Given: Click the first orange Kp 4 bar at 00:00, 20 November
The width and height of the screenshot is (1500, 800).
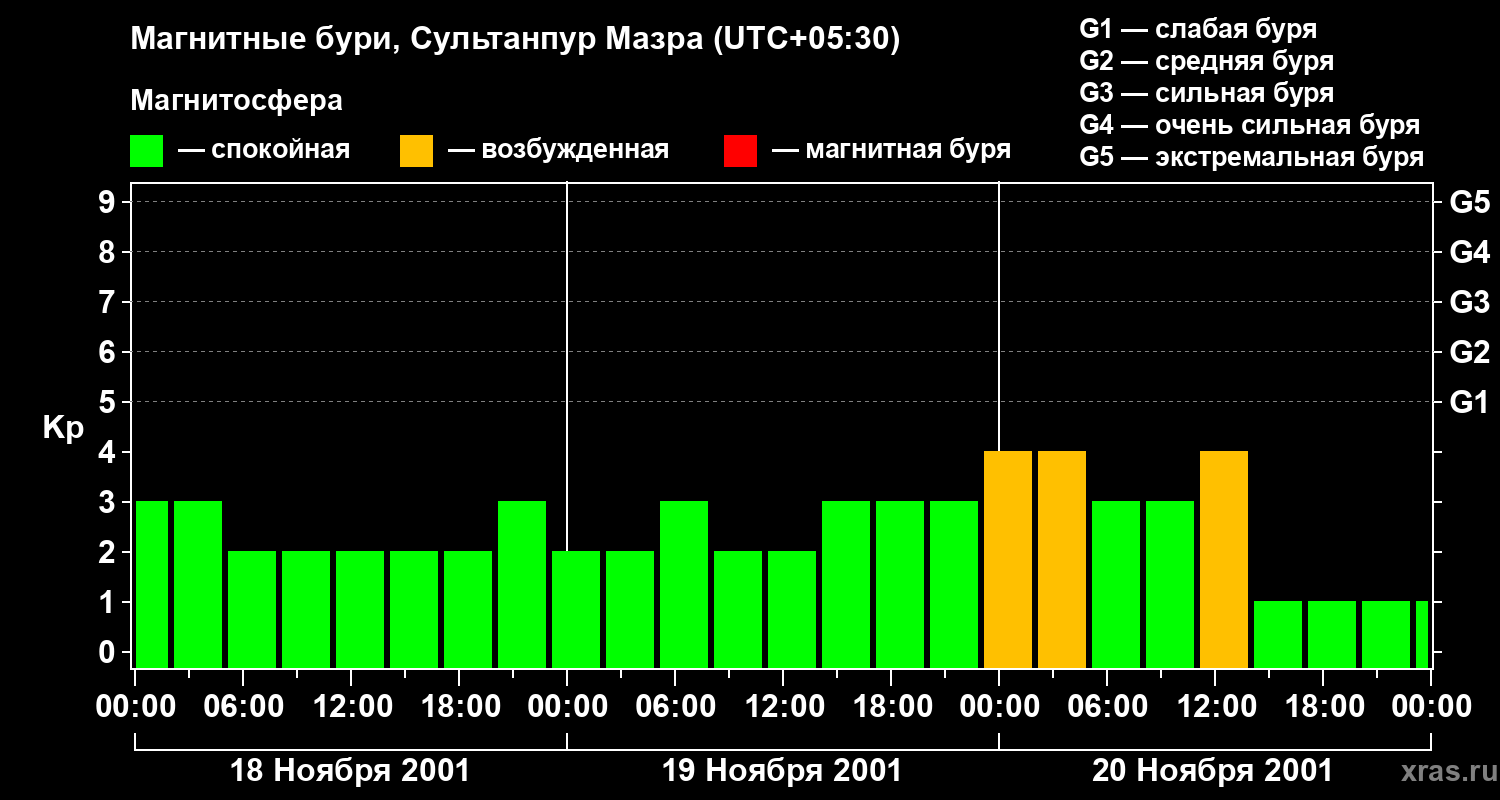Looking at the screenshot, I should pos(1008,560).
